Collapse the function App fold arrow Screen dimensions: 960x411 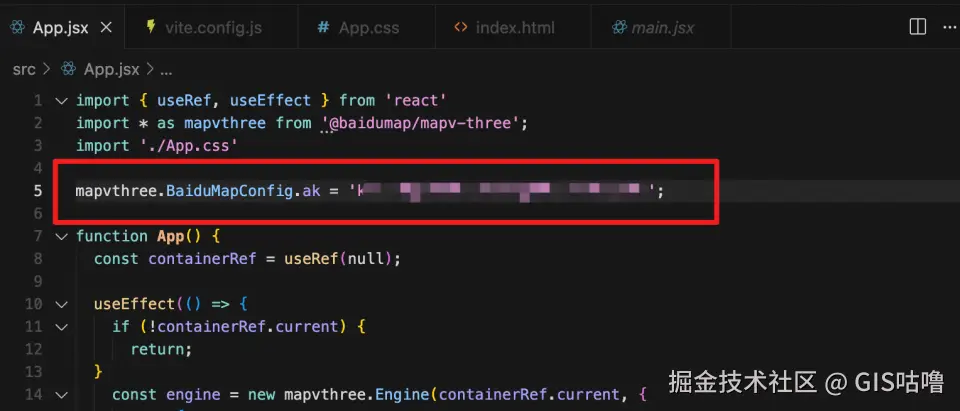click(61, 236)
